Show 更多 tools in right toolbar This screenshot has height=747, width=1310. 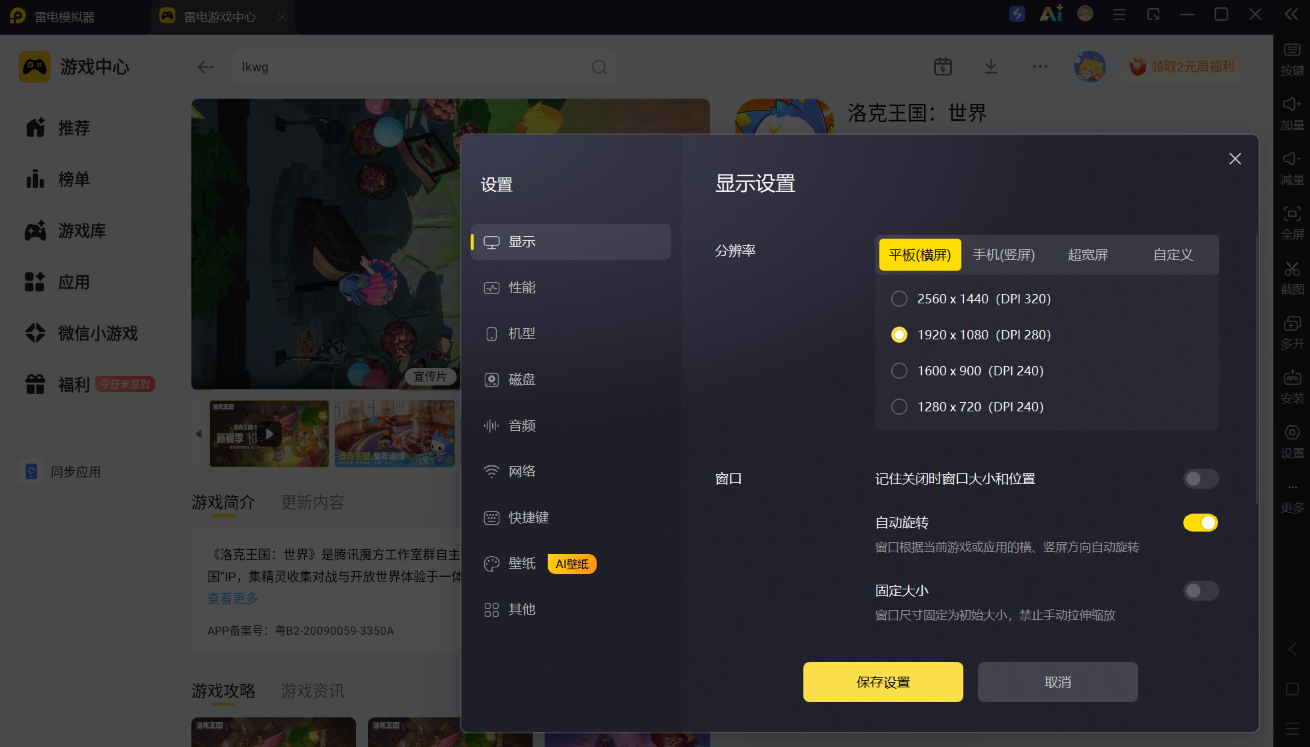[1292, 497]
